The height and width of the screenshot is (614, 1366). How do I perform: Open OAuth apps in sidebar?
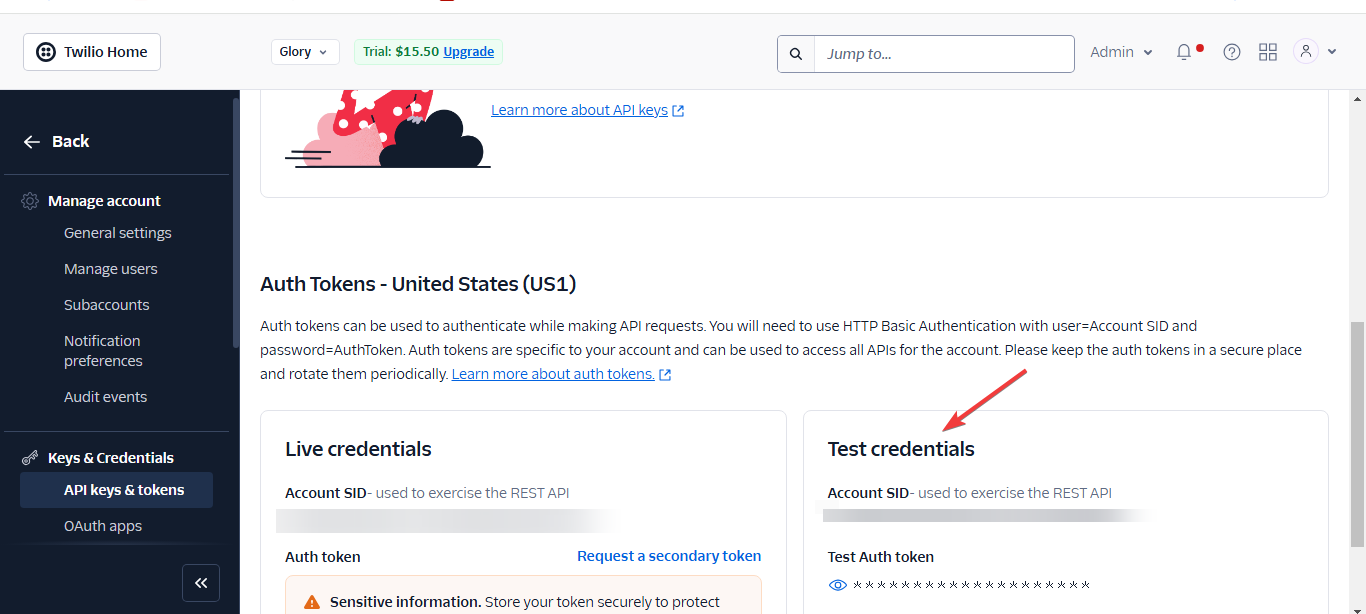tap(103, 526)
